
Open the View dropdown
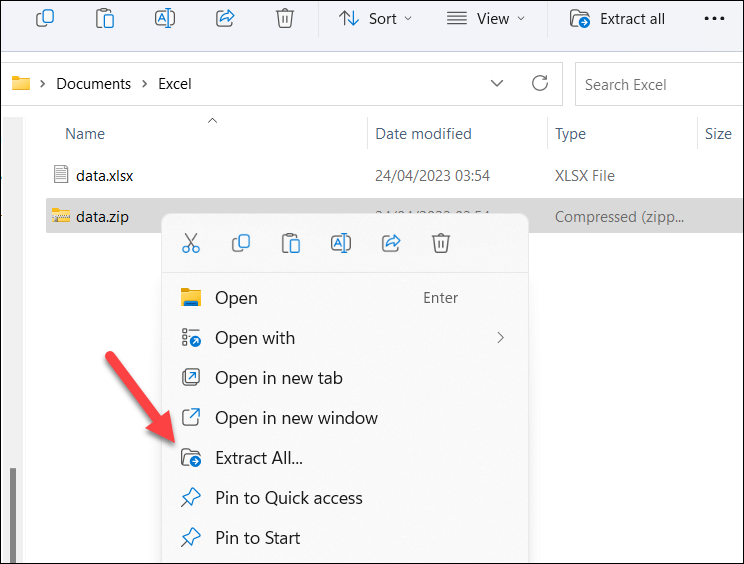pyautogui.click(x=486, y=19)
